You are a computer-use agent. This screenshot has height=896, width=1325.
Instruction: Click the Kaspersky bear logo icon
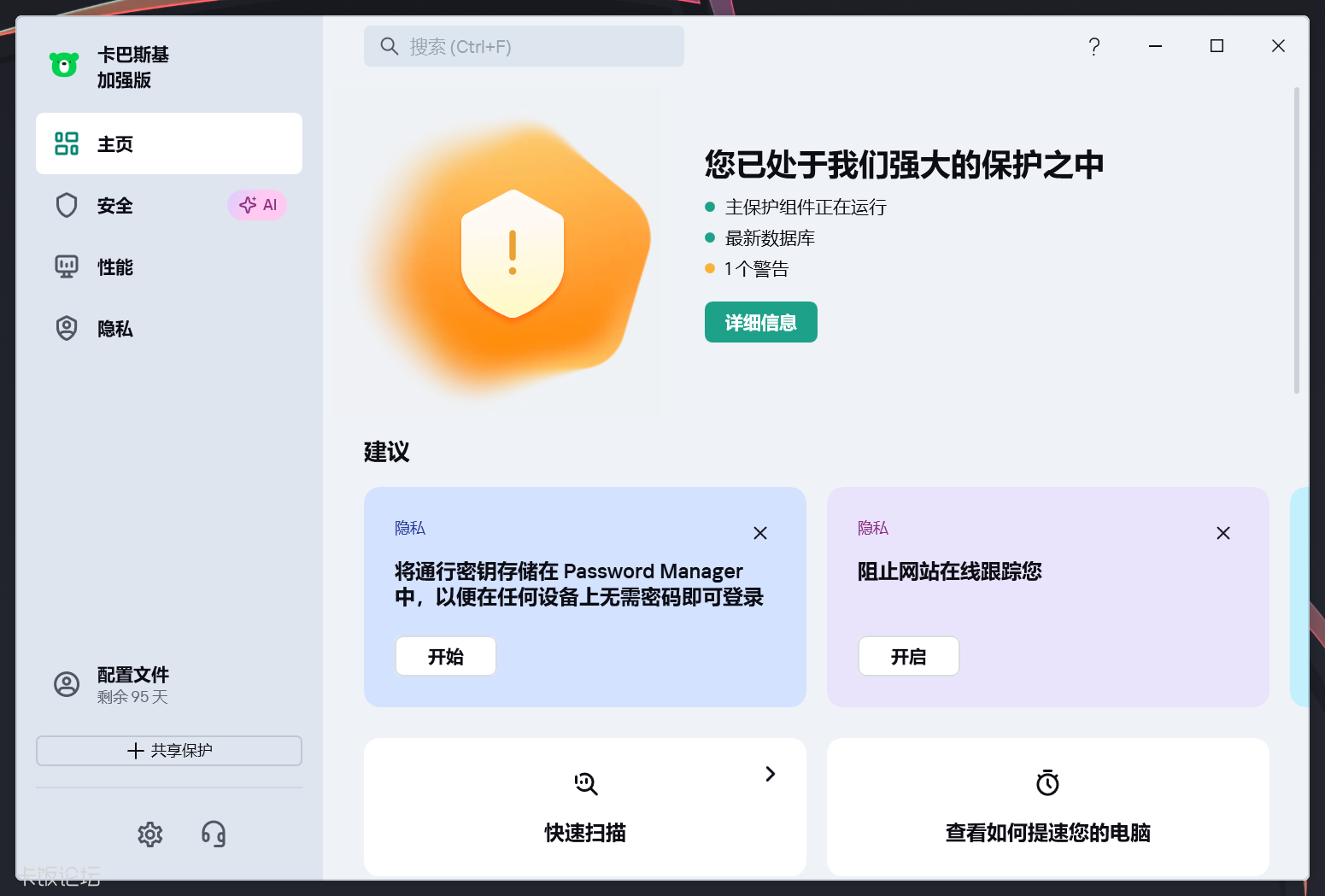[64, 65]
